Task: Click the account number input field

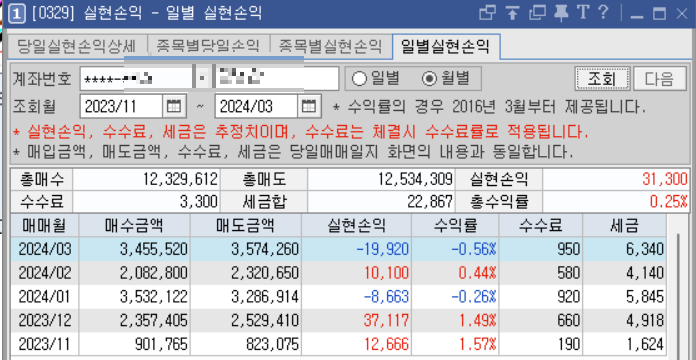Action: click(x=136, y=79)
